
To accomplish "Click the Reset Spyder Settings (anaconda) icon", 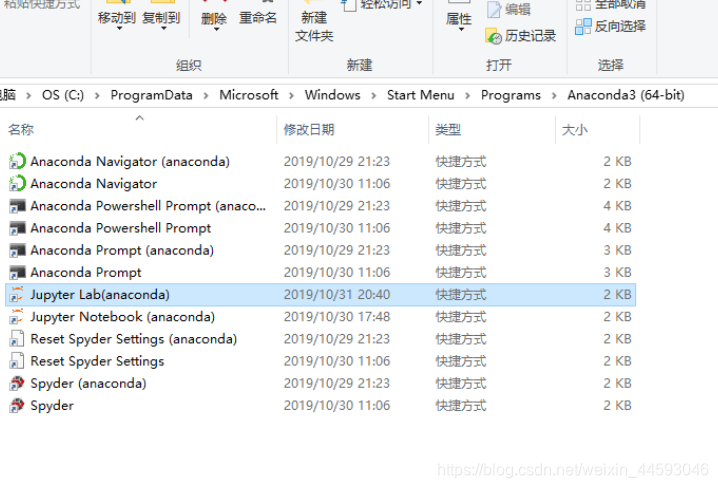I will pos(16,339).
